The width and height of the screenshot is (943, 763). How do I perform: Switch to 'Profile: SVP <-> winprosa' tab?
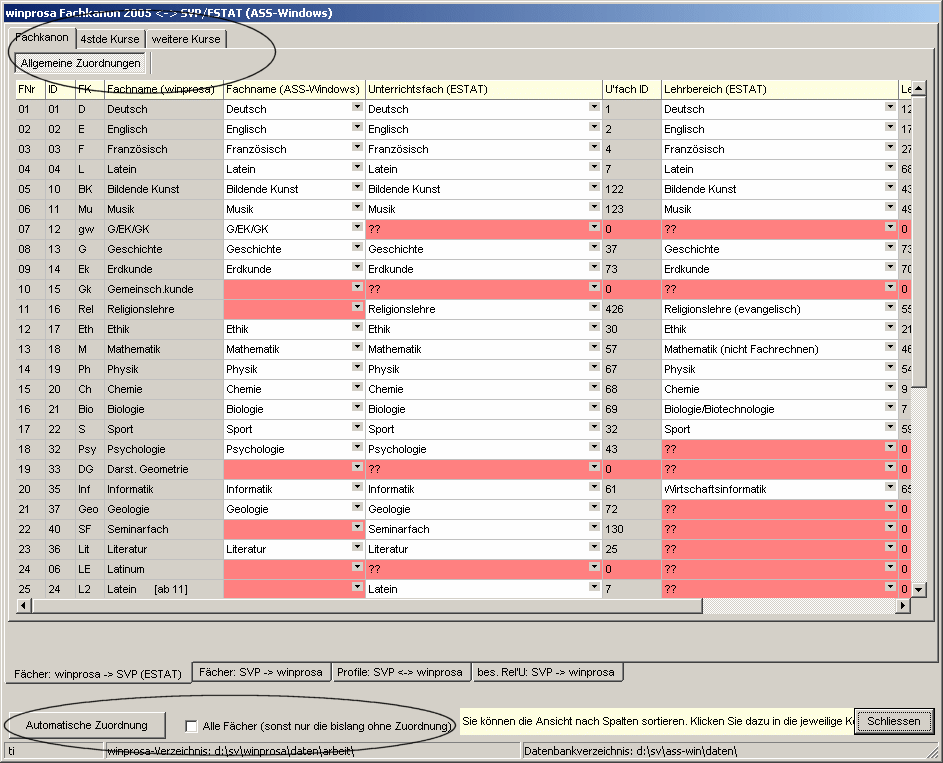400,672
